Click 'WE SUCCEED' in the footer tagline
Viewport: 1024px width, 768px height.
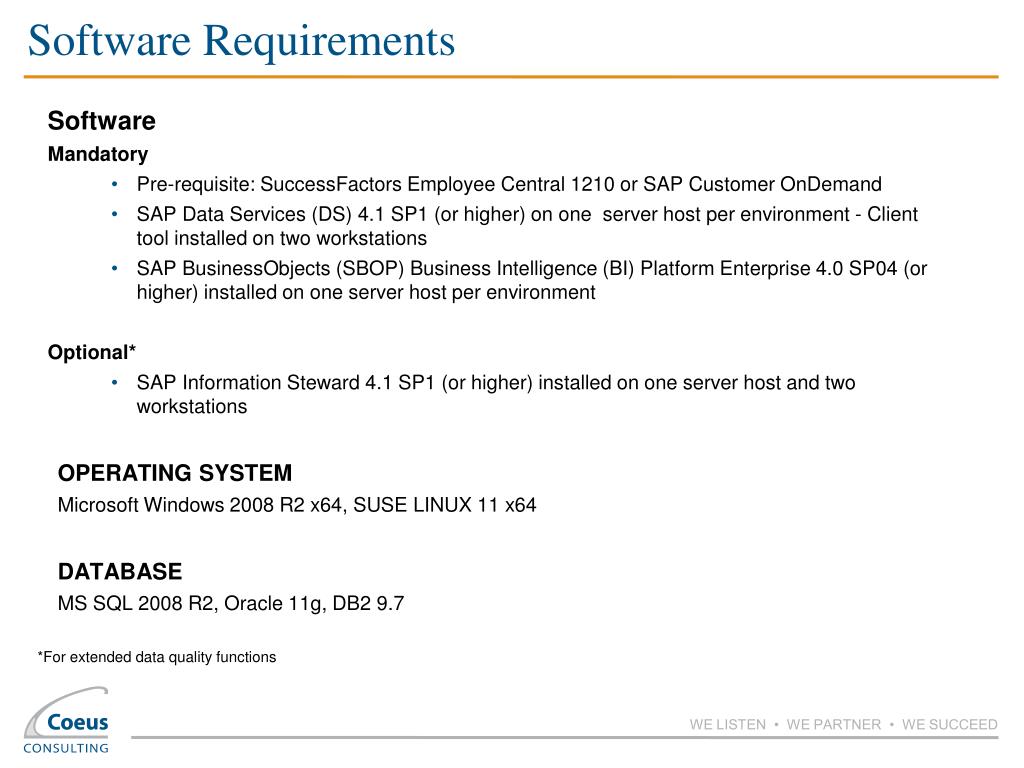950,724
